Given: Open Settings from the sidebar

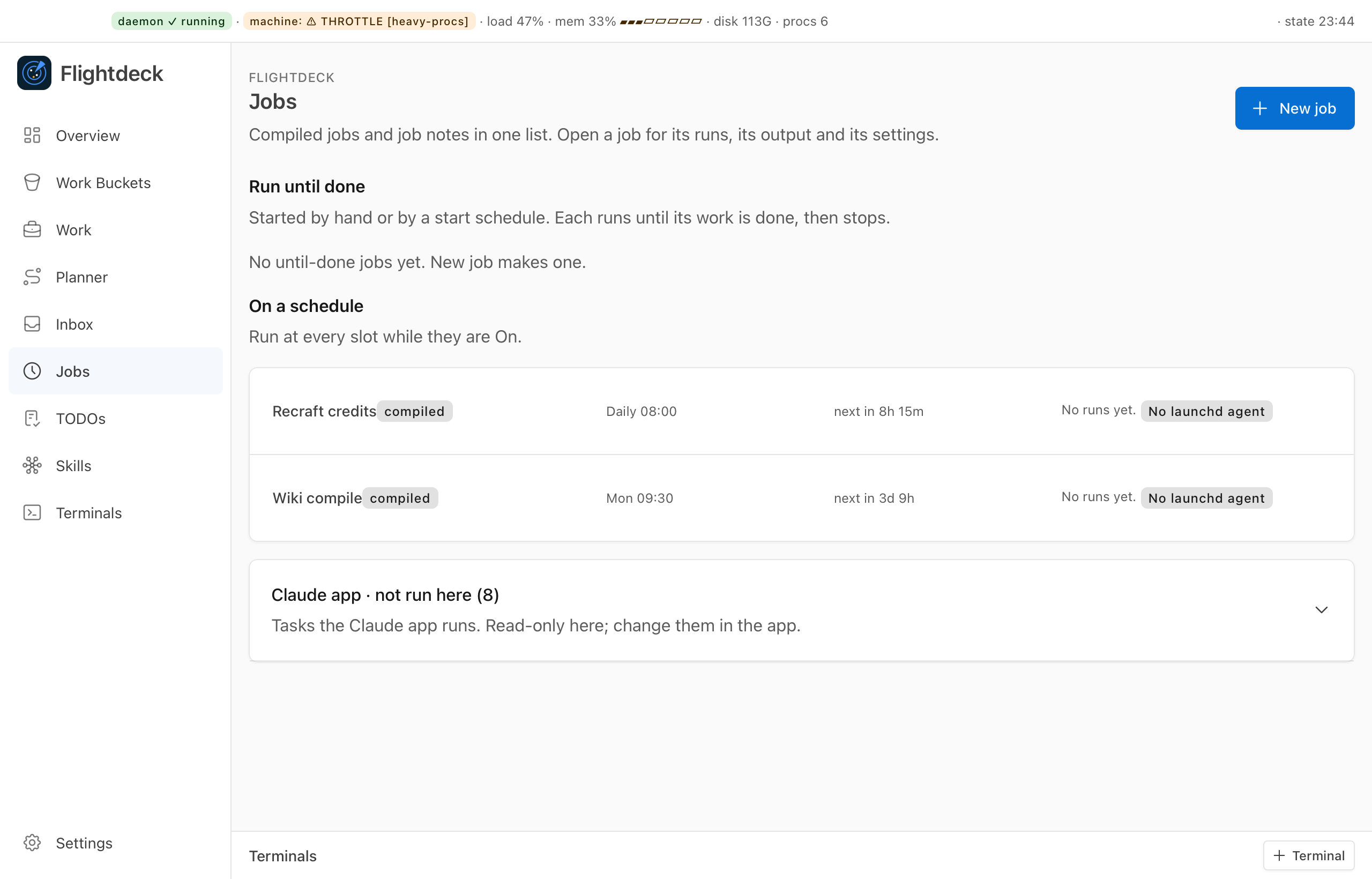Looking at the screenshot, I should (116, 843).
